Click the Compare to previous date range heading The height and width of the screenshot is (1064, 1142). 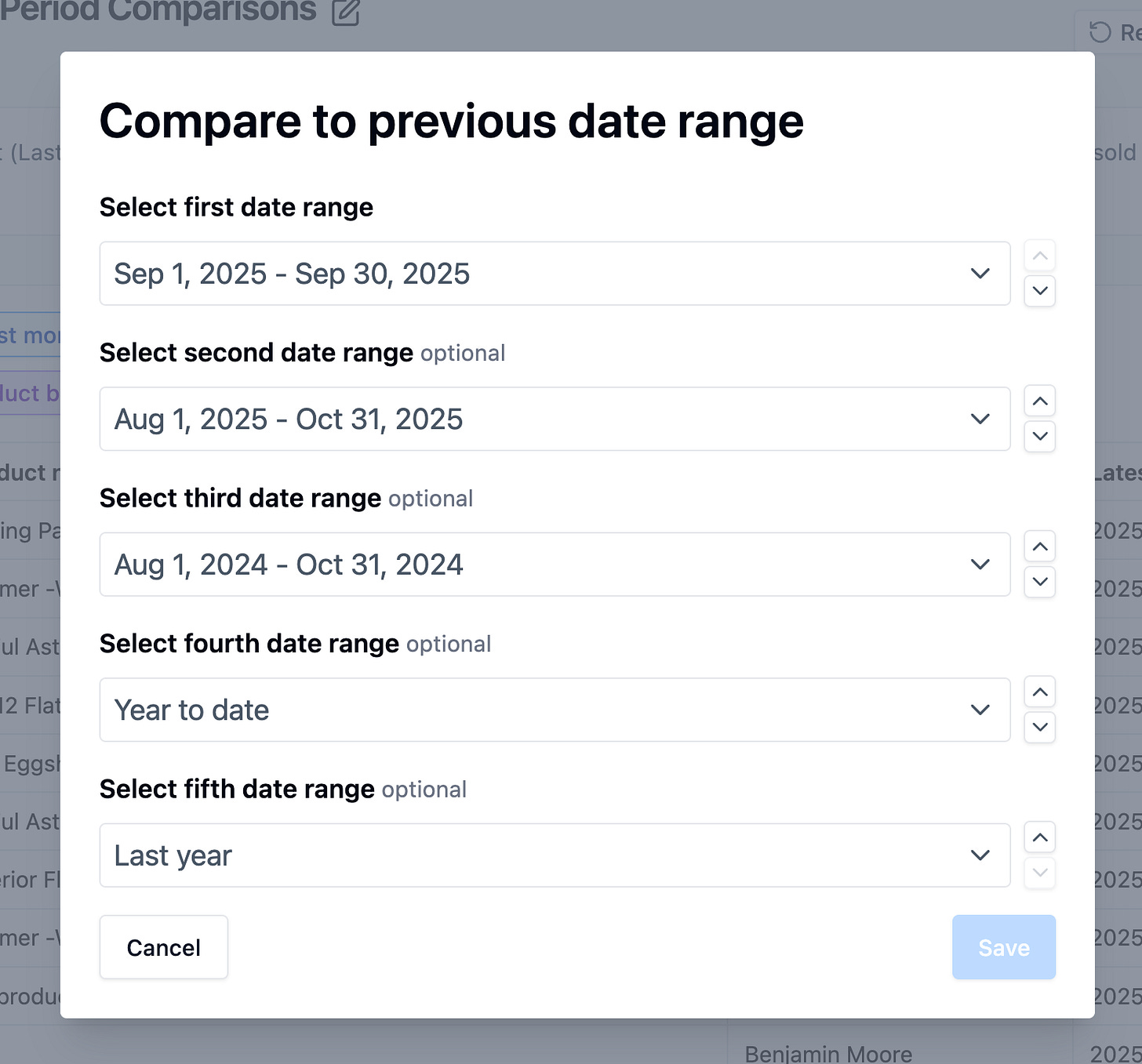pyautogui.click(x=451, y=122)
